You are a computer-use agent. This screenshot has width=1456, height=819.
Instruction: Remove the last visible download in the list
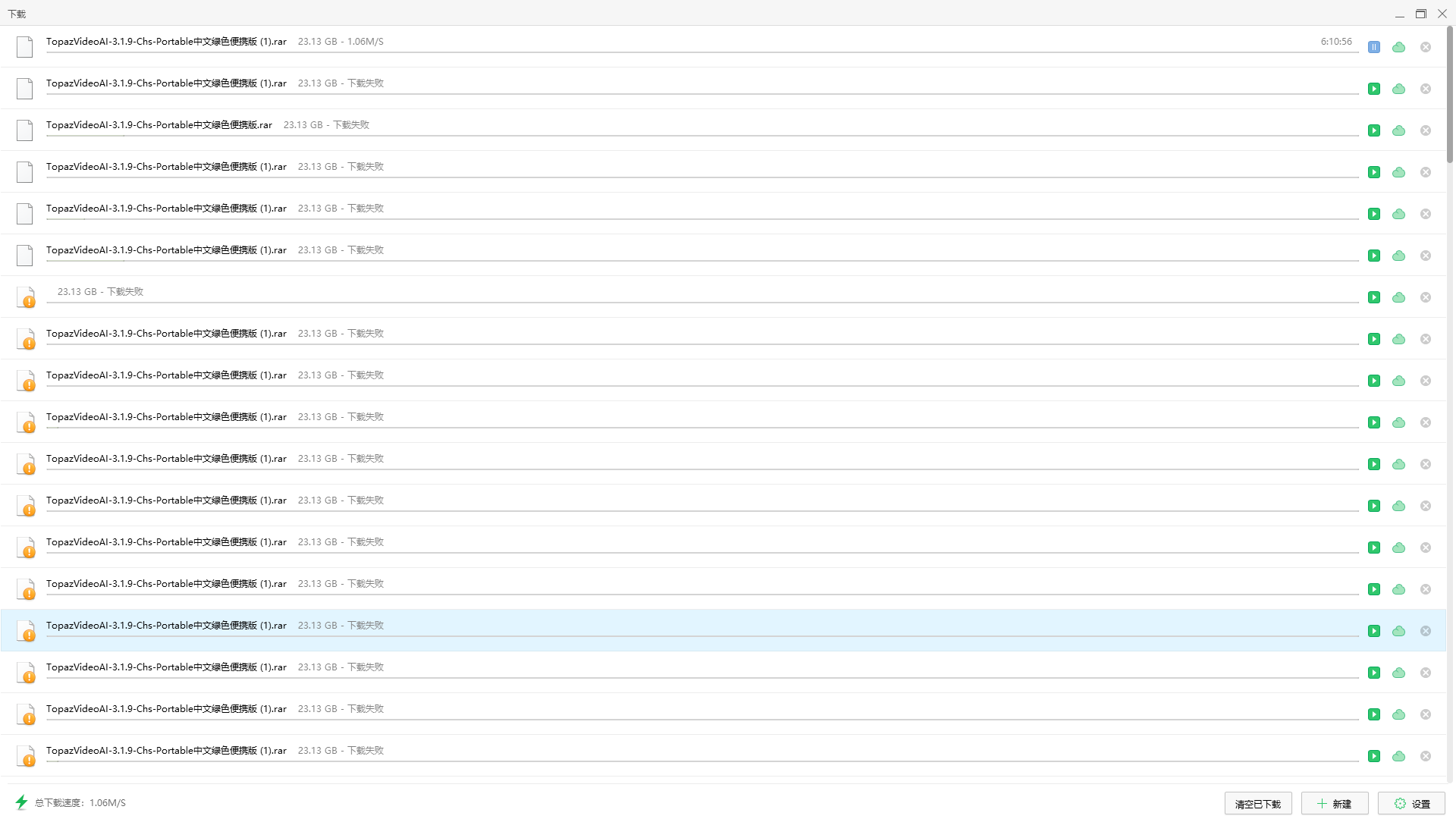pyautogui.click(x=1426, y=756)
